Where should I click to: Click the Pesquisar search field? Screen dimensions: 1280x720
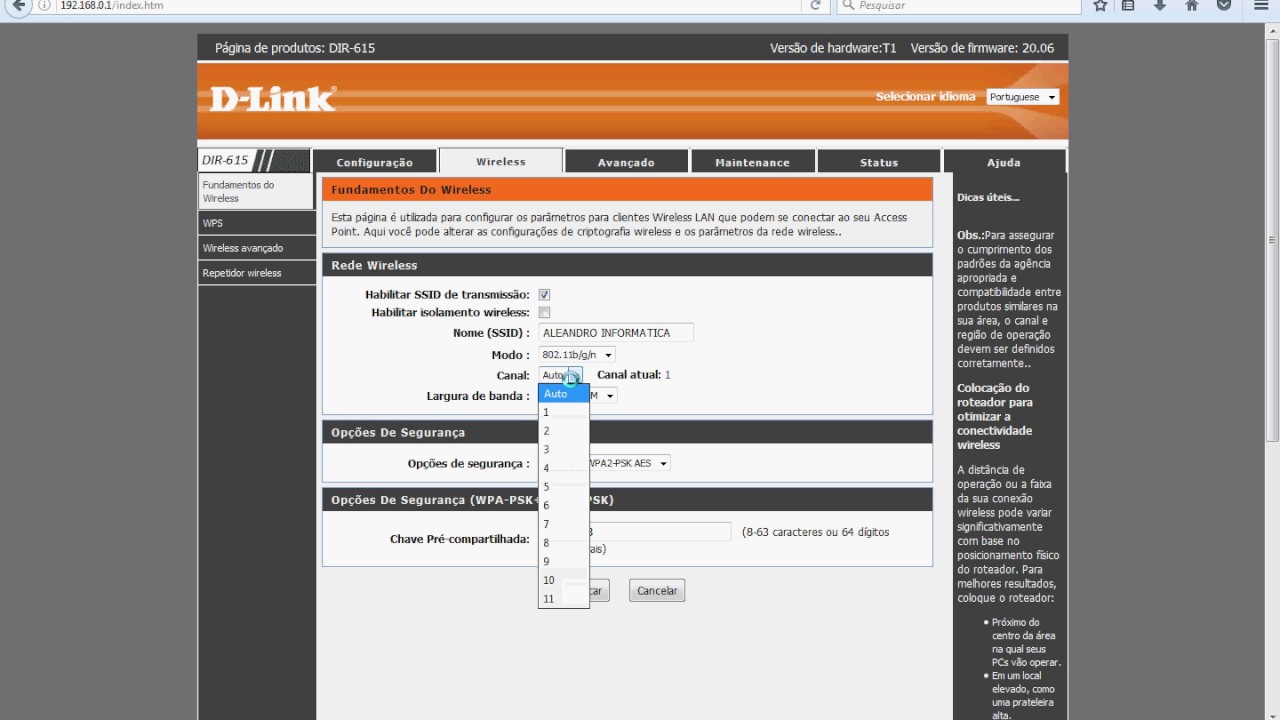click(x=958, y=5)
